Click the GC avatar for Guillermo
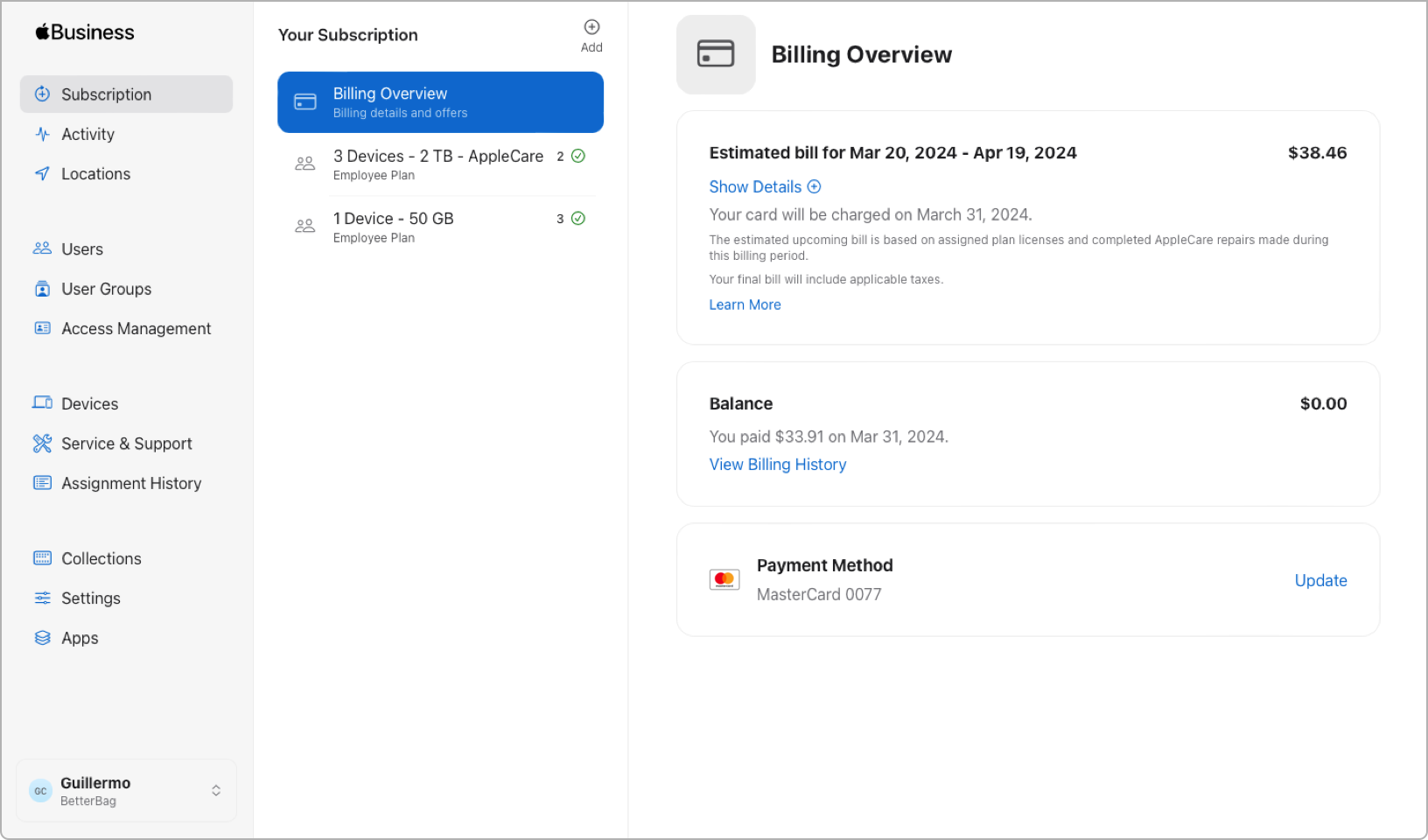Viewport: 1428px width, 840px height. click(40, 791)
